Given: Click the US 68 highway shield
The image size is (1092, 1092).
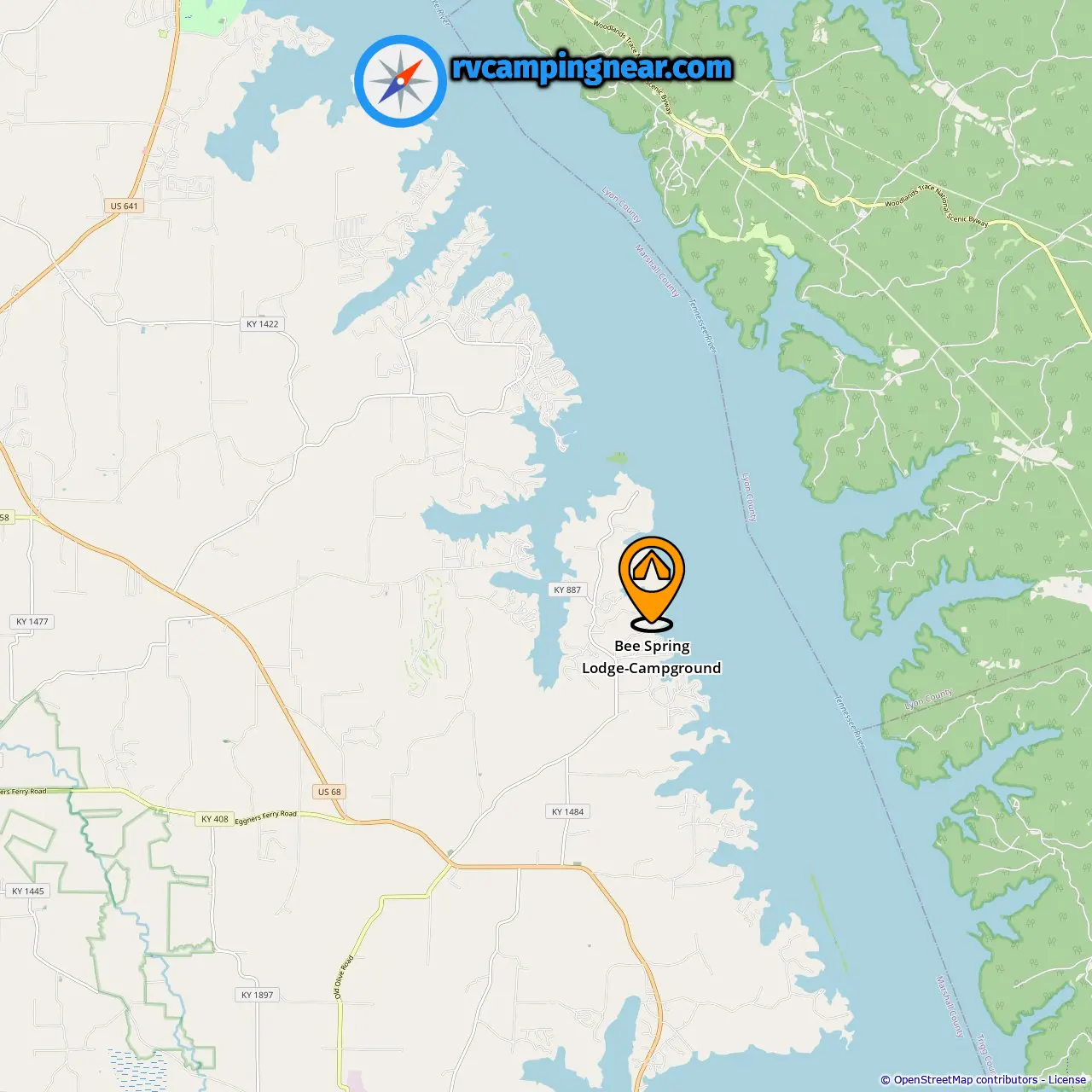Looking at the screenshot, I should tap(329, 792).
